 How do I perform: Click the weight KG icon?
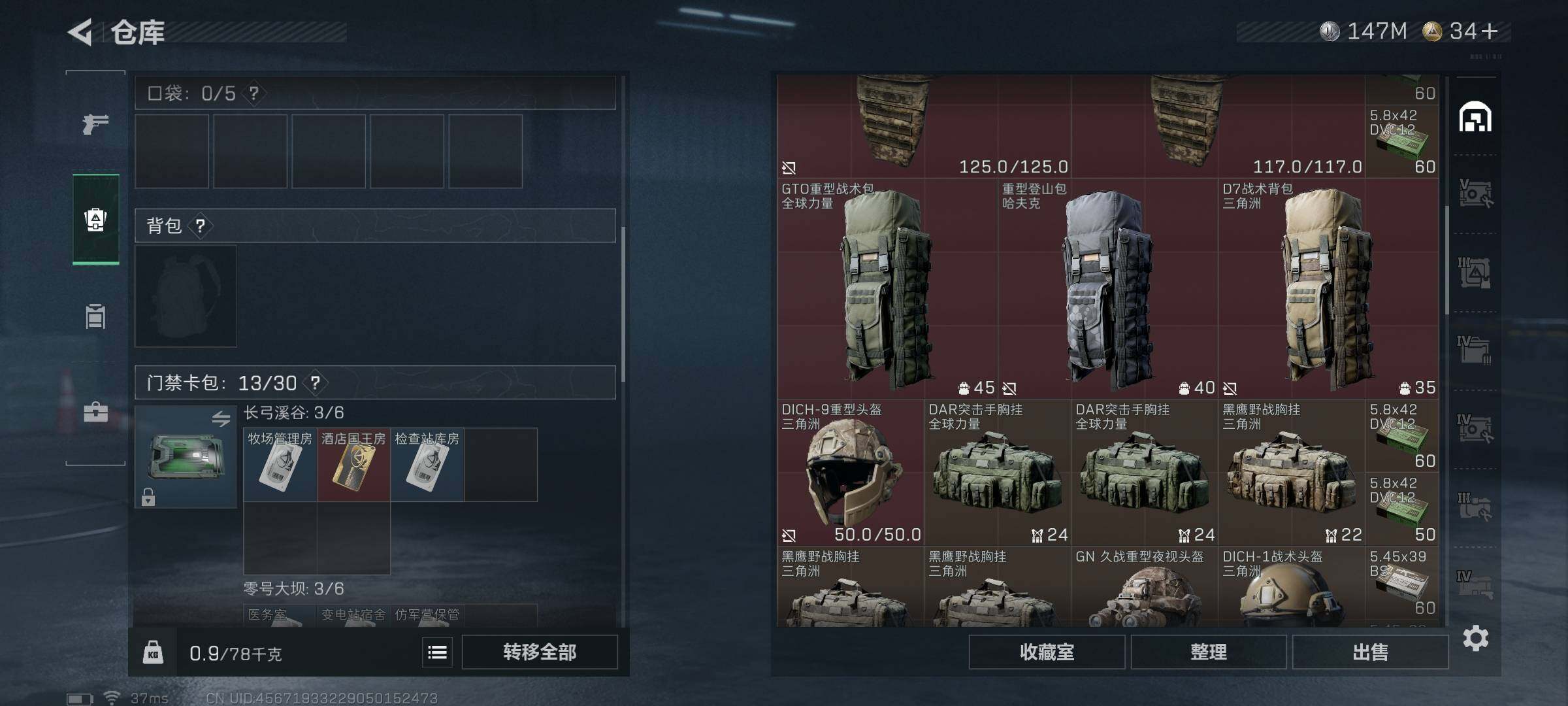[153, 652]
